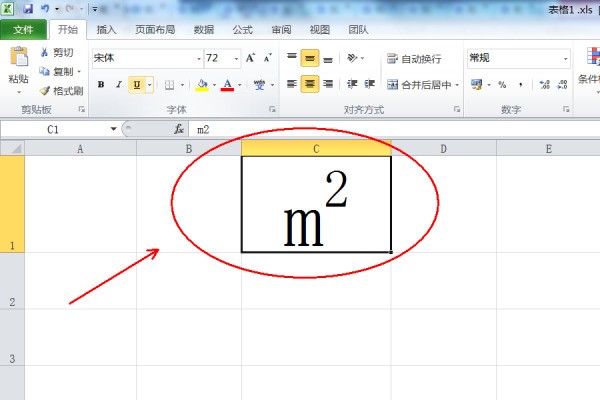Switch to the 公式 (Formulas) tab
The image size is (600, 400).
pos(243,29)
